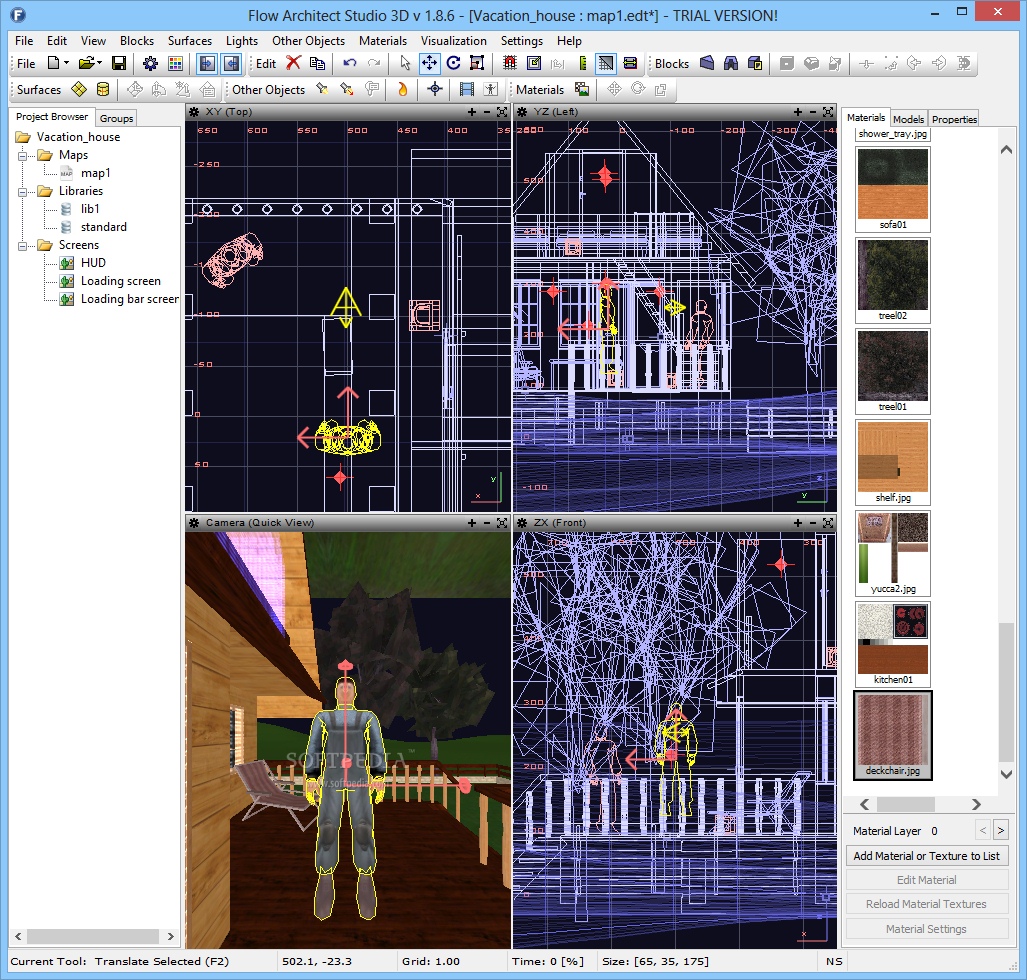The height and width of the screenshot is (980, 1027).
Task: Select Loading screen in Screens folder
Action: [121, 281]
